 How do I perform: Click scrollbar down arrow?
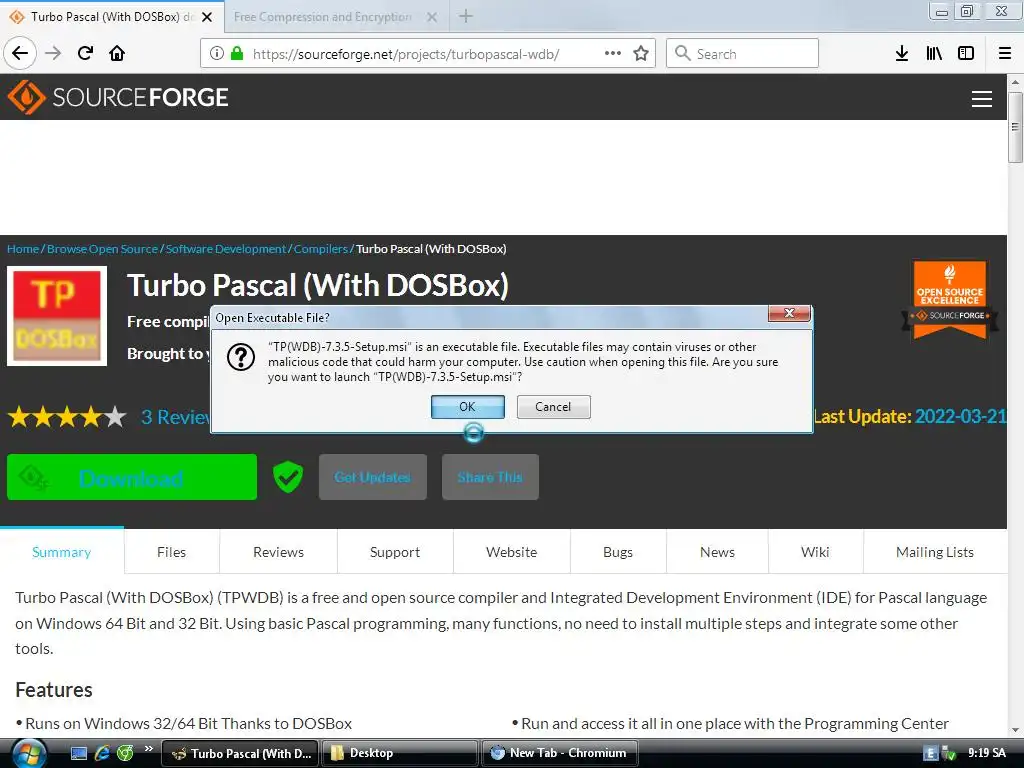click(1015, 730)
